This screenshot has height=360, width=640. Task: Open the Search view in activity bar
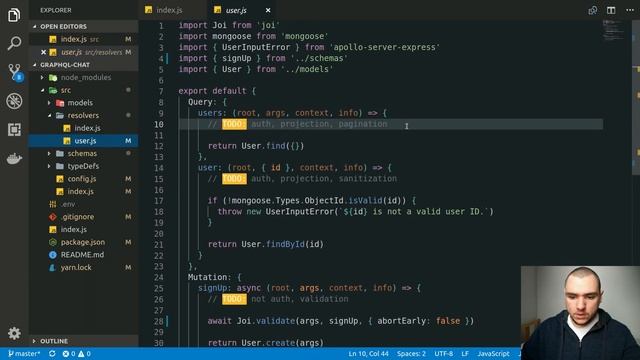(14, 43)
